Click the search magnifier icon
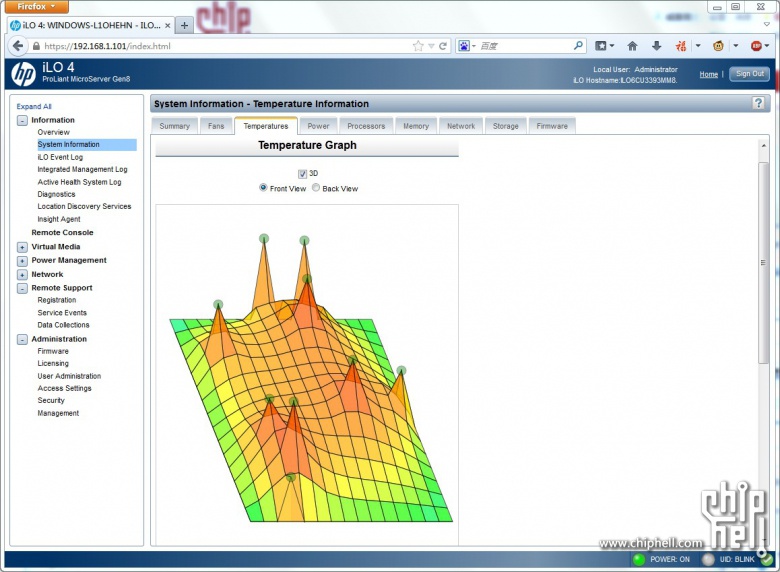Image resolution: width=780 pixels, height=572 pixels. tap(578, 46)
